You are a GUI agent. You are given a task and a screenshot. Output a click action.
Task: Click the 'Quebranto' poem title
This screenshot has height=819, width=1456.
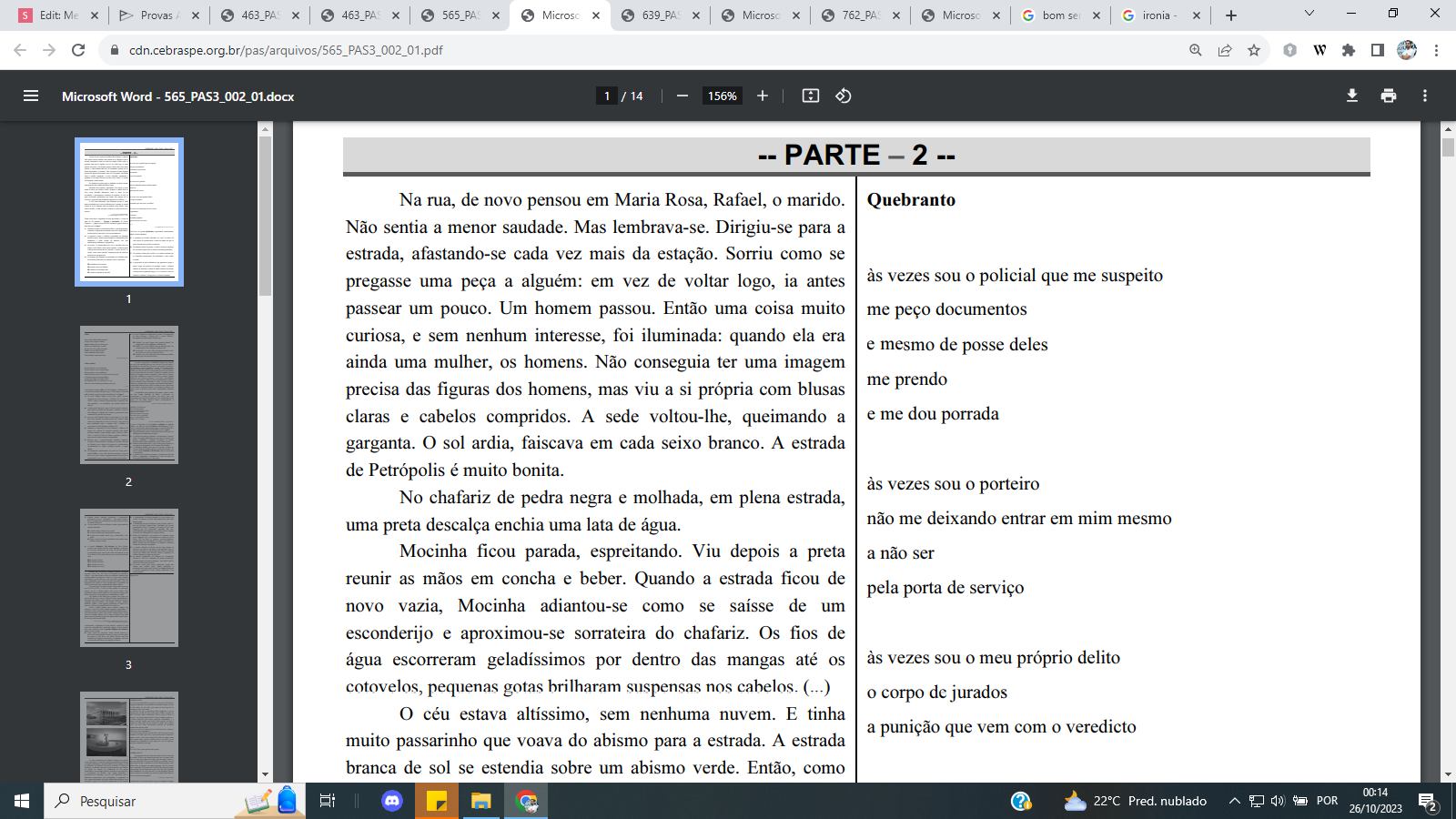[911, 200]
